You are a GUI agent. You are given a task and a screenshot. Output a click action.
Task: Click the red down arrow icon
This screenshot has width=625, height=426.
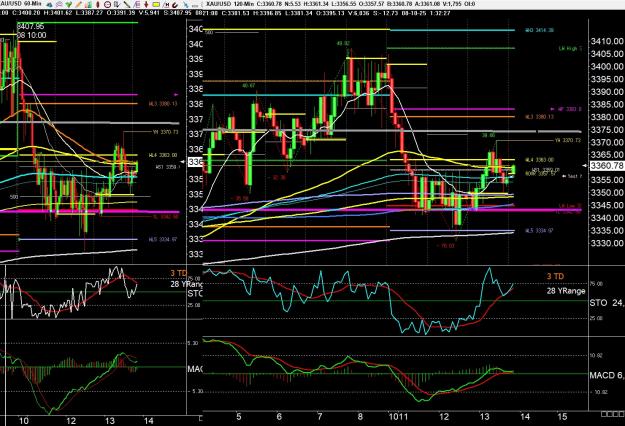pyautogui.click(x=146, y=5)
